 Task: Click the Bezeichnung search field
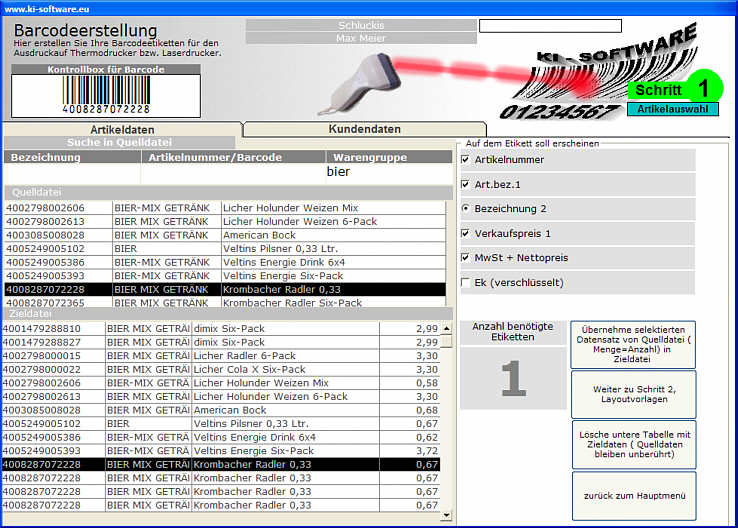coord(72,174)
